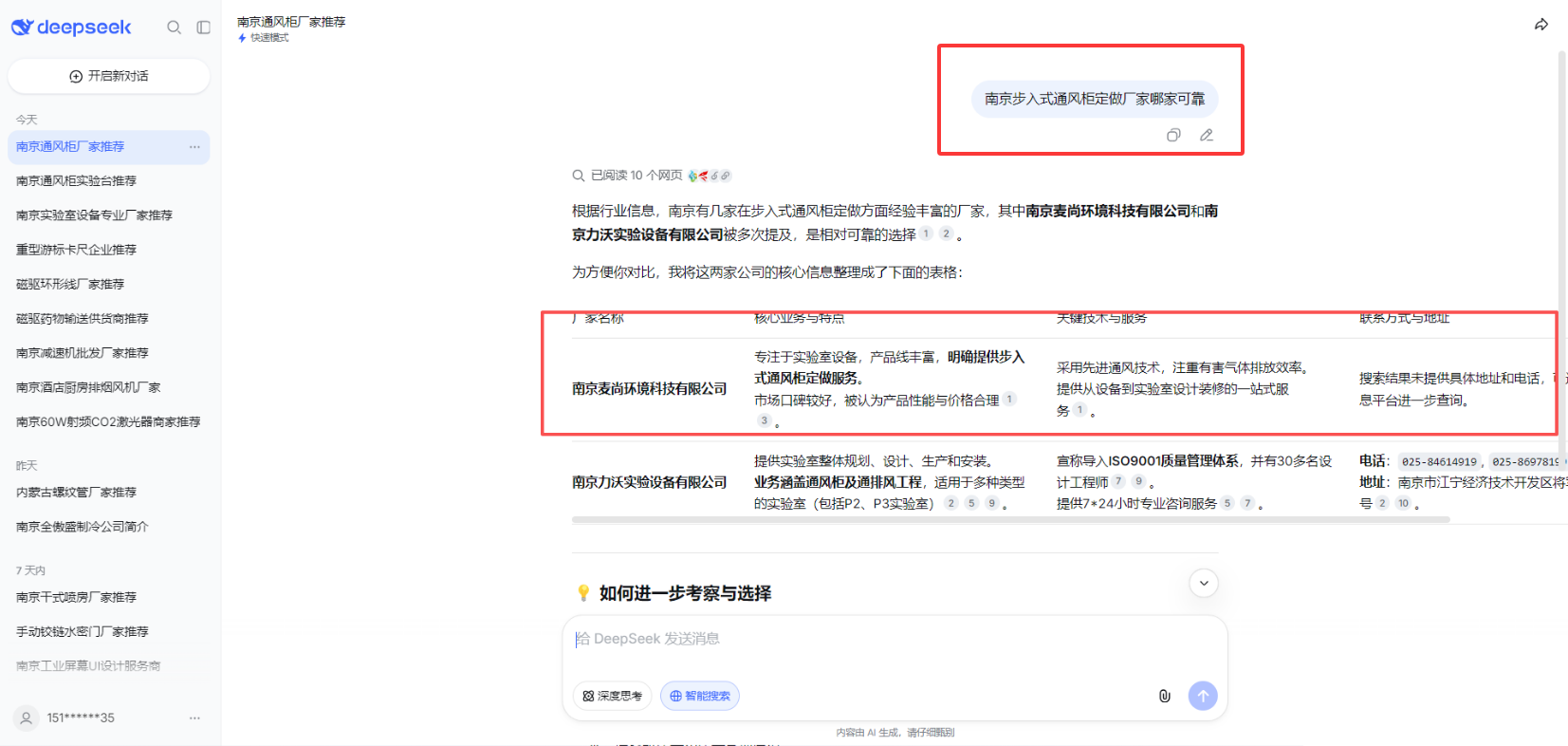The image size is (1568, 746).
Task: Toggle 深度思考 deep thinking mode
Action: tap(613, 696)
